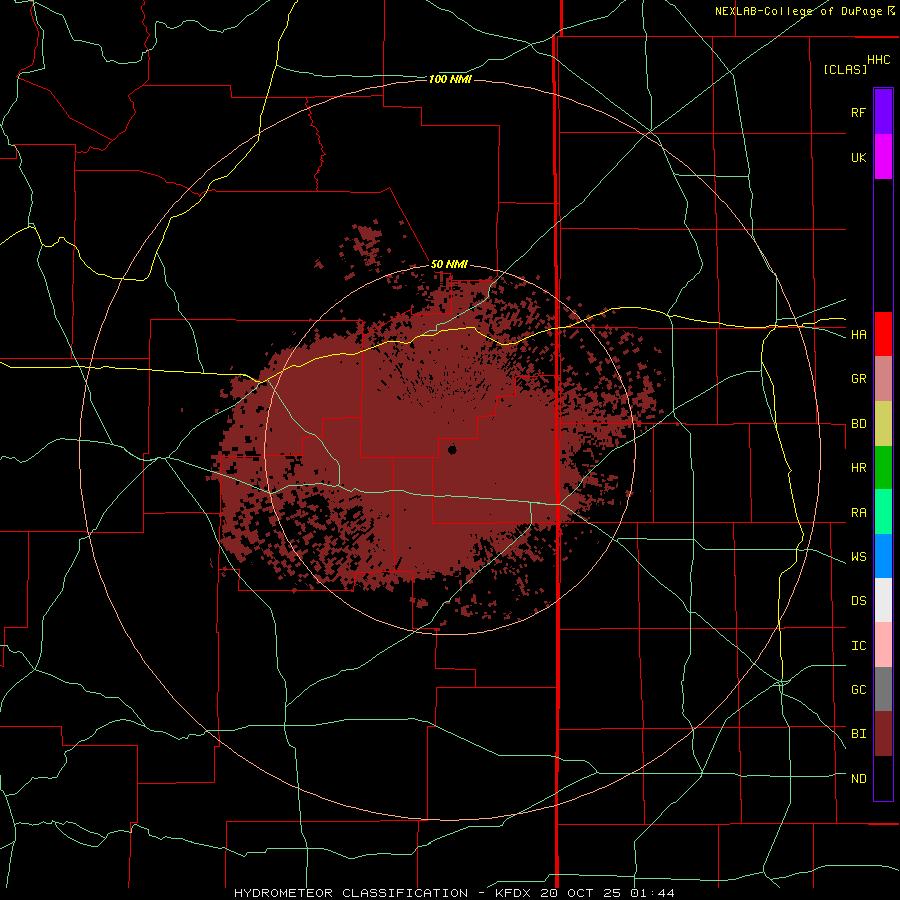Click the GC legend label
This screenshot has width=900, height=900.
858,690
